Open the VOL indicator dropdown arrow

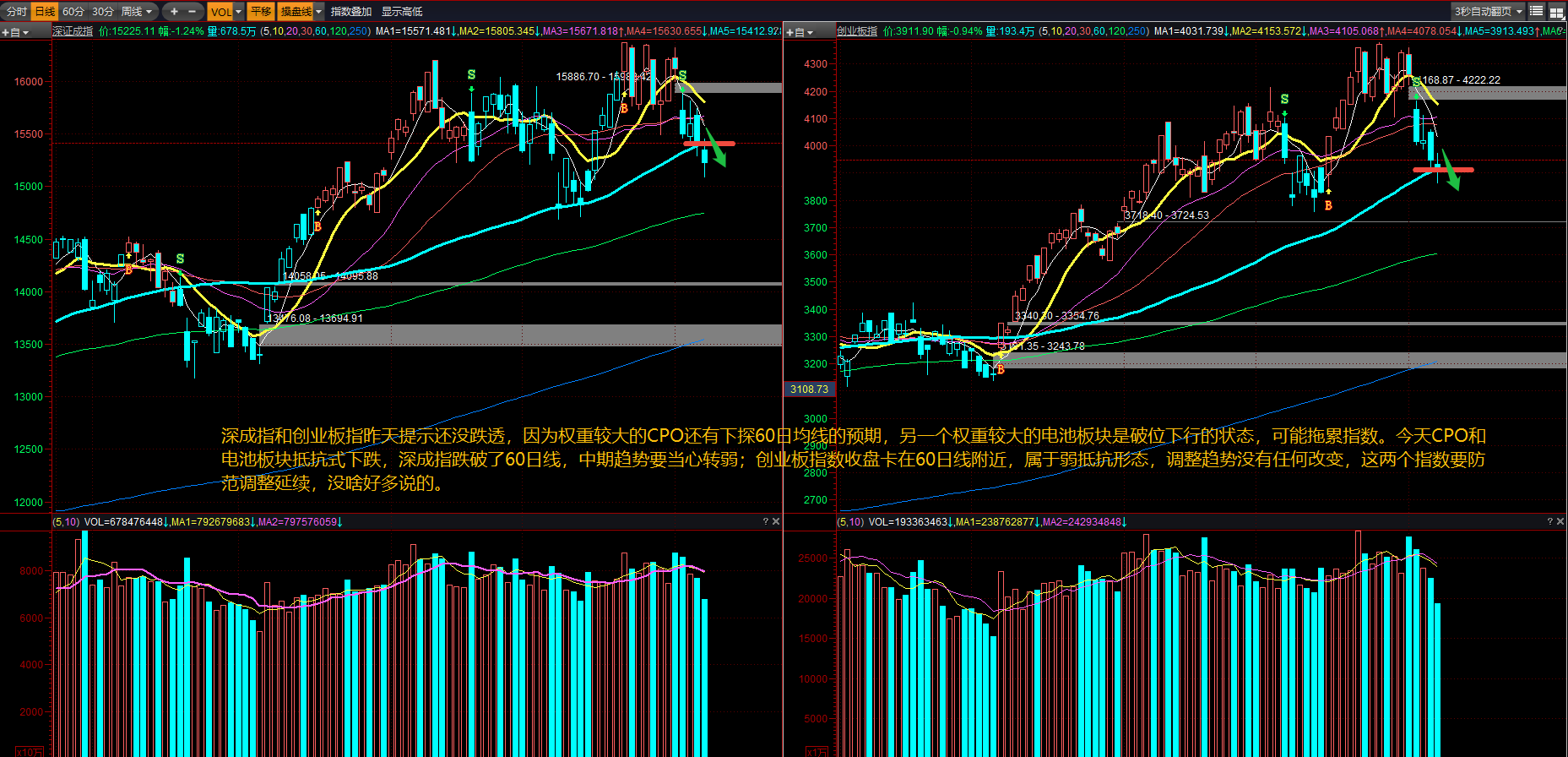[239, 11]
